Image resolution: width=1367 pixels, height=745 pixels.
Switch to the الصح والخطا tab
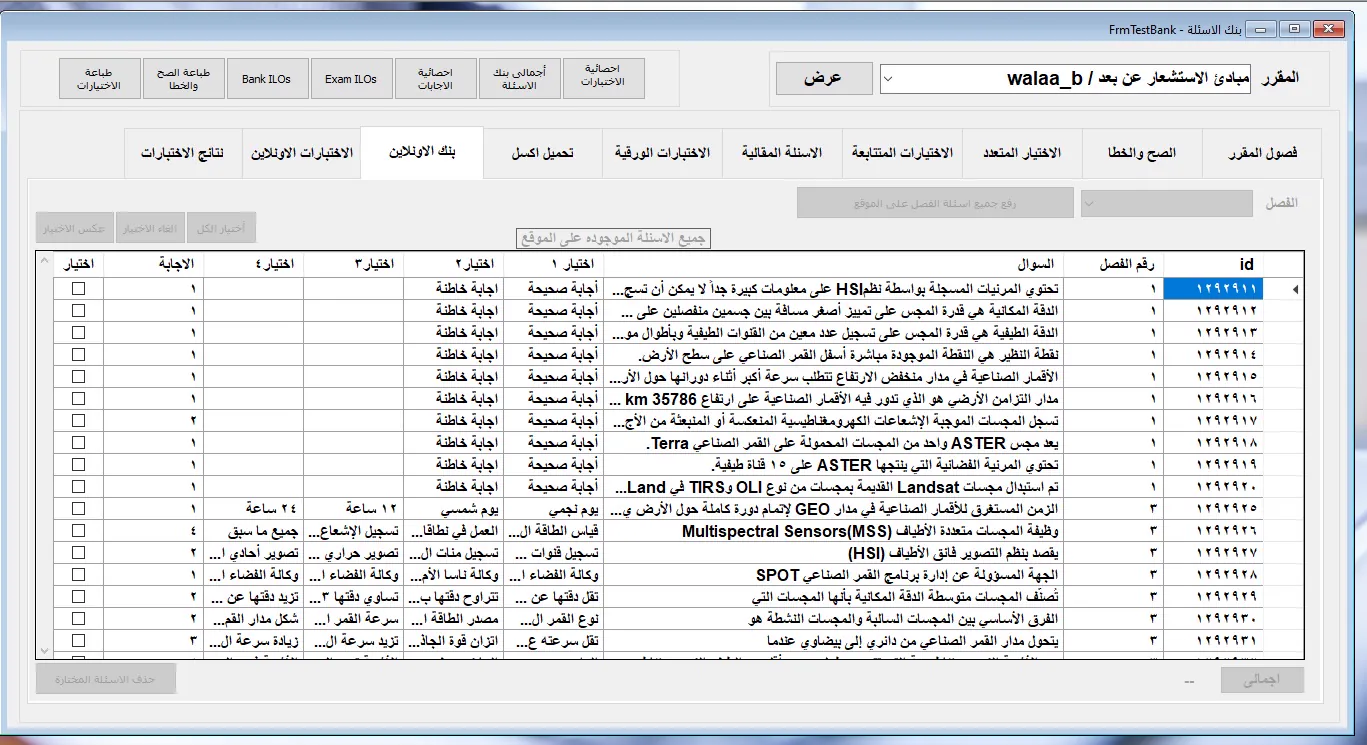tap(1142, 154)
